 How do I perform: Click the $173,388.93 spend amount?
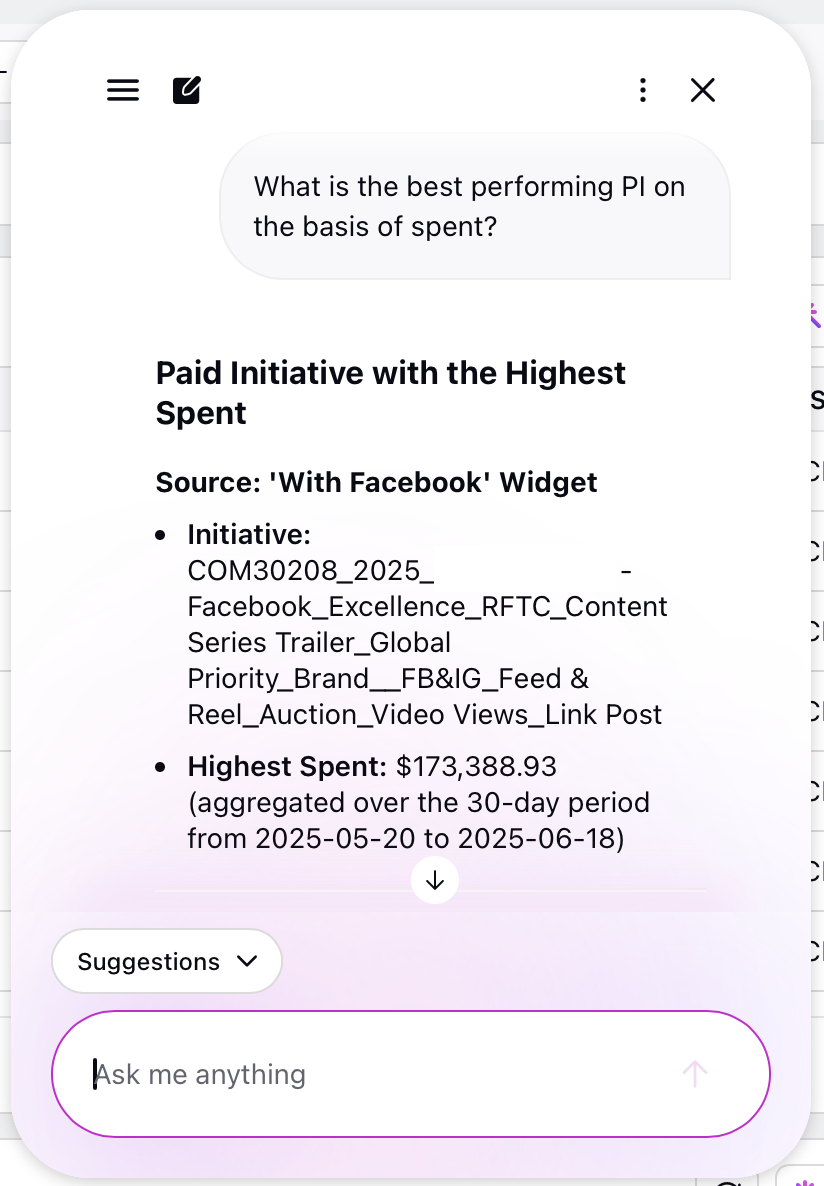tap(476, 766)
